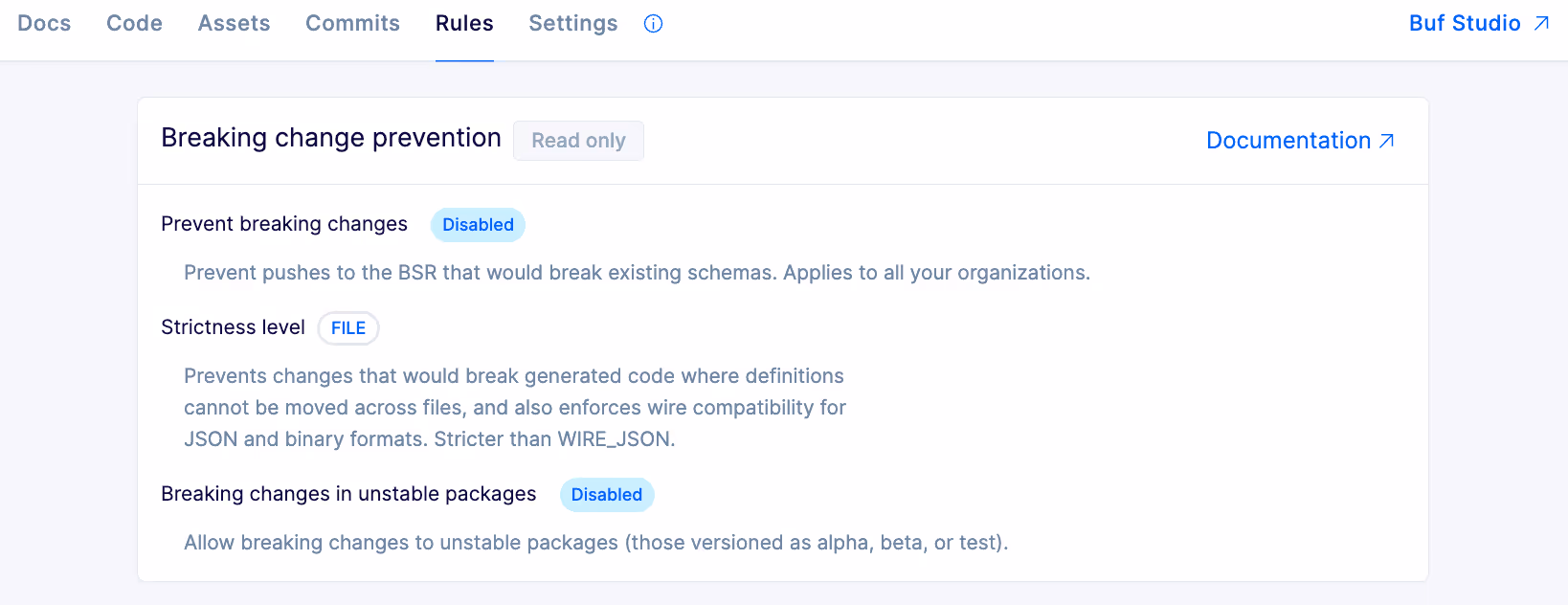Click Disabled badge for unstable packages
The image size is (1568, 605).
click(x=606, y=495)
